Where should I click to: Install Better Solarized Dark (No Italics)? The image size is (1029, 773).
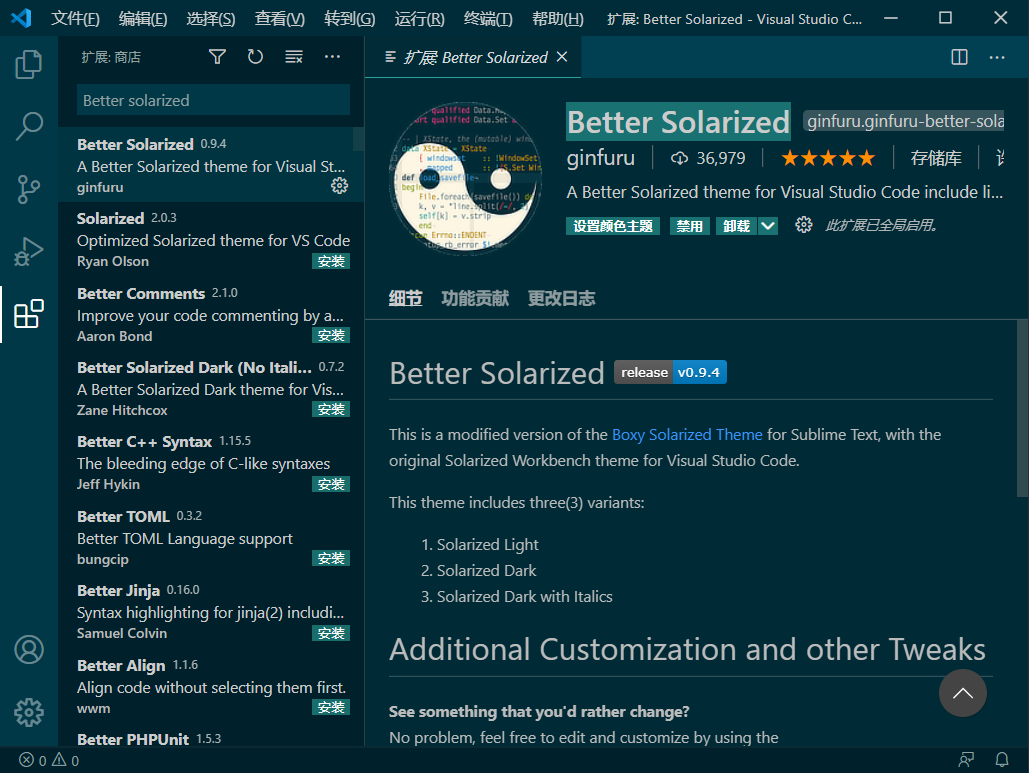[x=331, y=409]
